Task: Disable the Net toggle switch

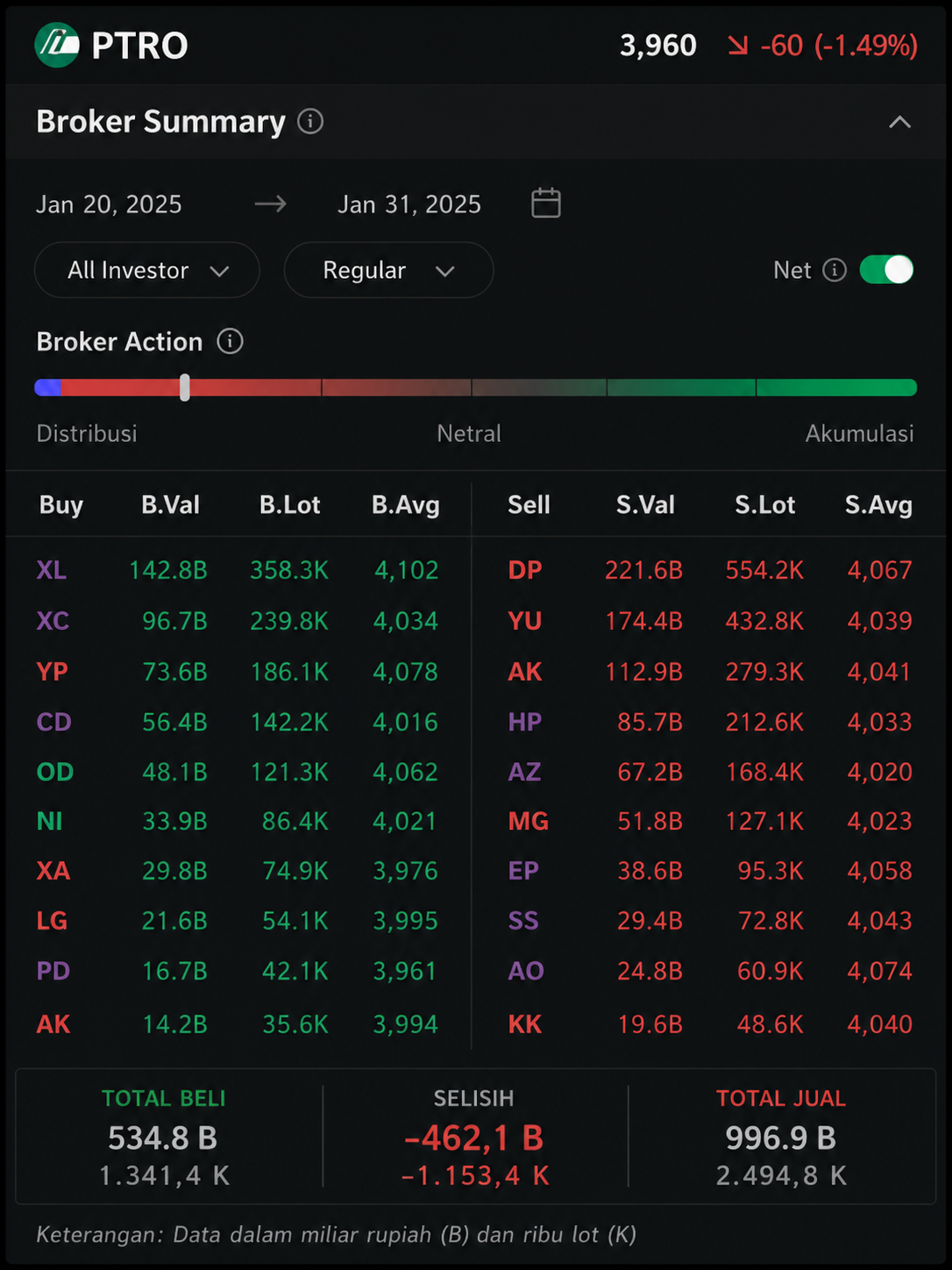Action: [886, 270]
